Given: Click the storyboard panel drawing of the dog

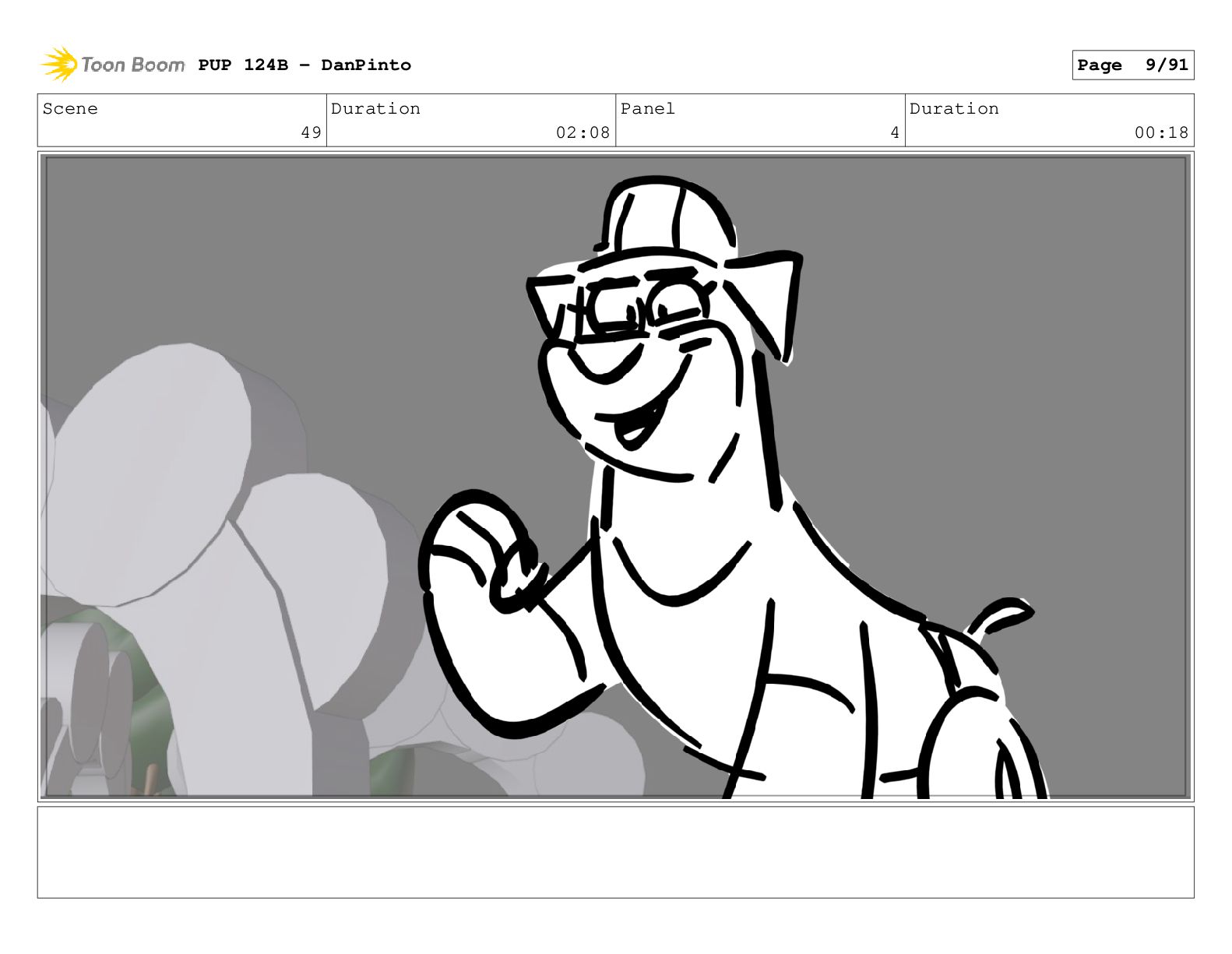Looking at the screenshot, I should click(x=615, y=477).
